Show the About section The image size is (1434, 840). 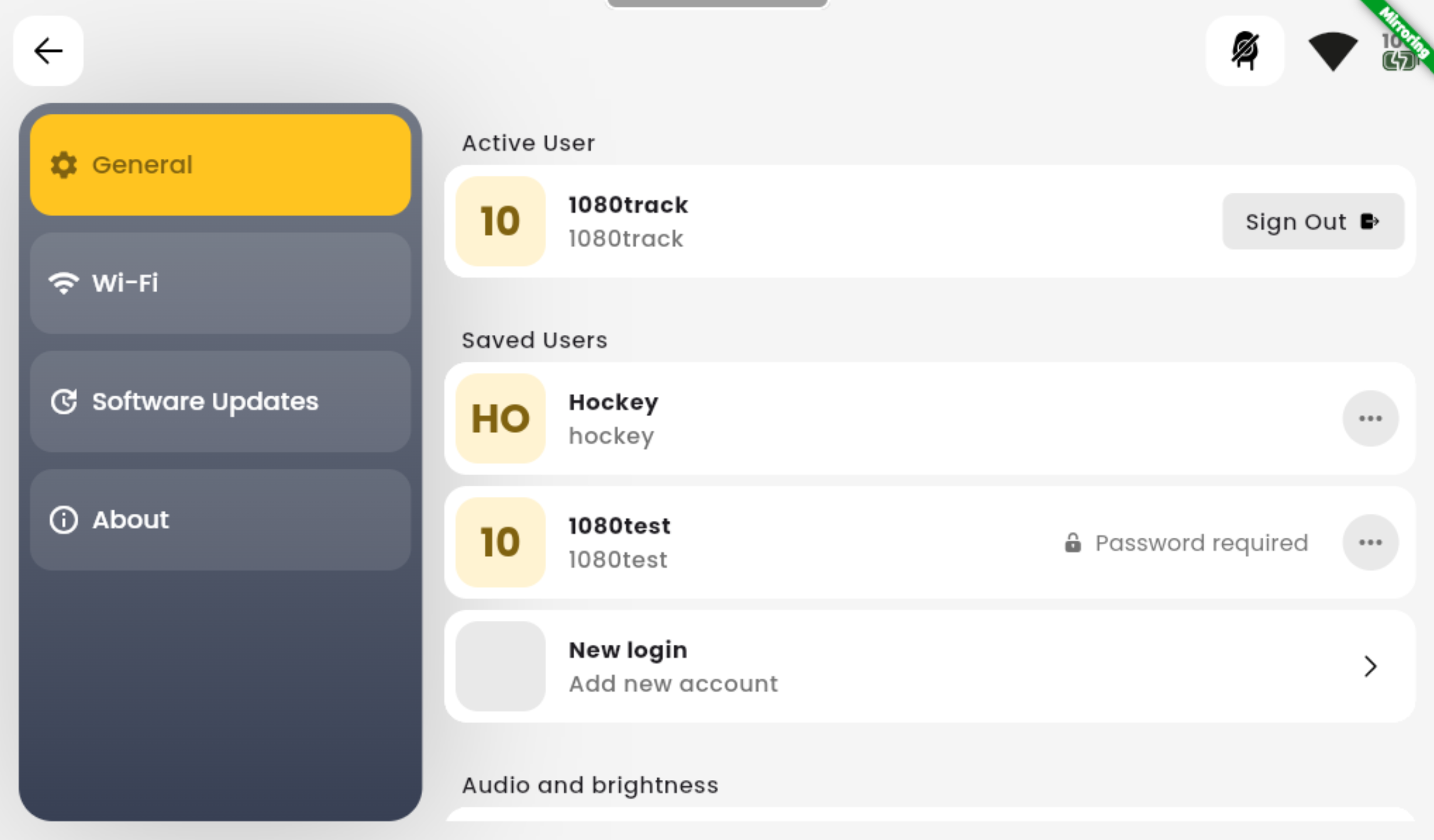point(220,520)
